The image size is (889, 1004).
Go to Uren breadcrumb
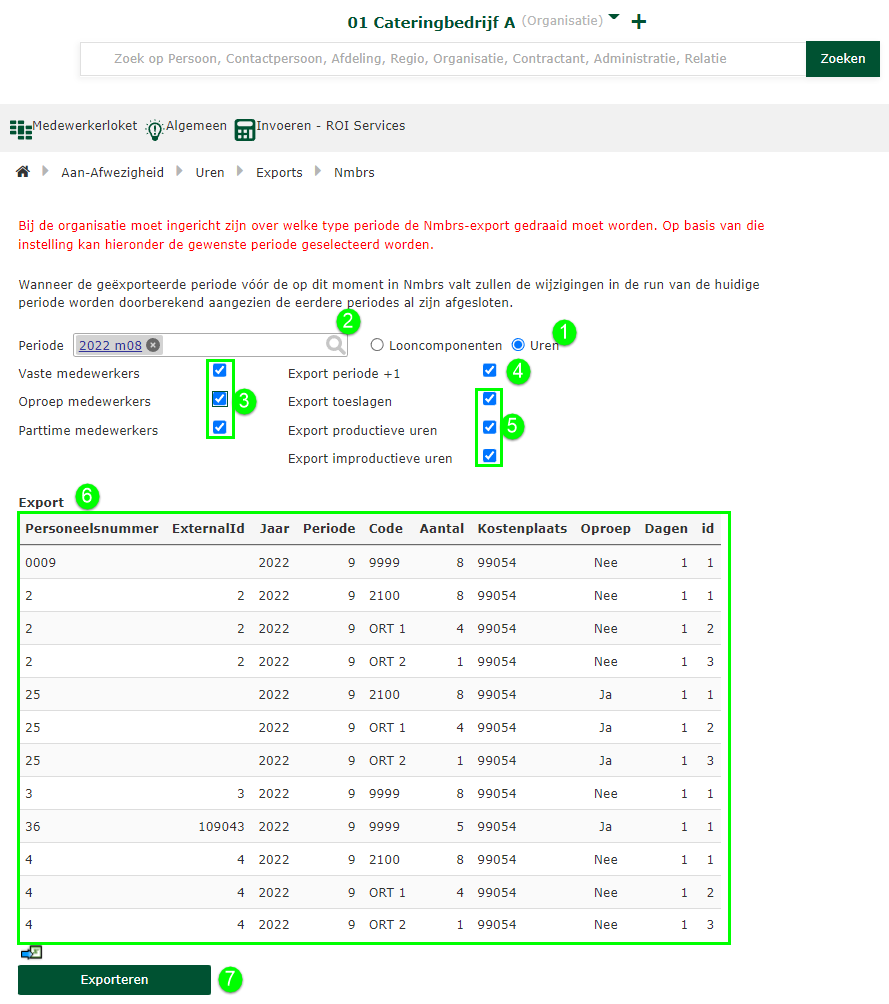(x=210, y=172)
